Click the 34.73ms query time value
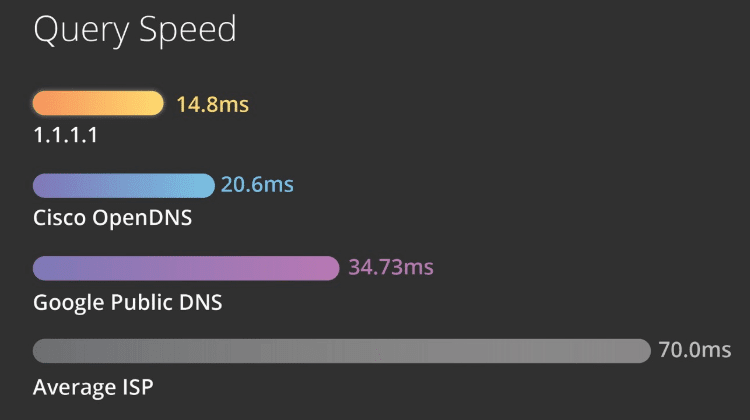This screenshot has height=420, width=750. (391, 268)
